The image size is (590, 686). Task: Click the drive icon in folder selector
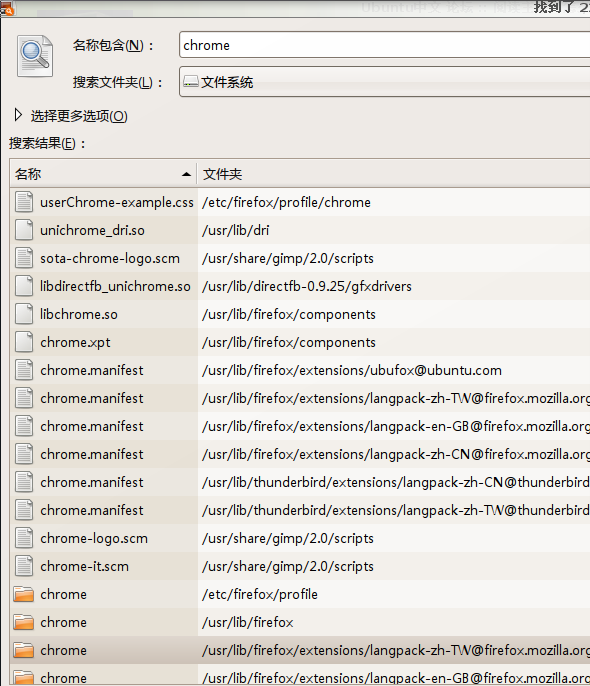(191, 82)
